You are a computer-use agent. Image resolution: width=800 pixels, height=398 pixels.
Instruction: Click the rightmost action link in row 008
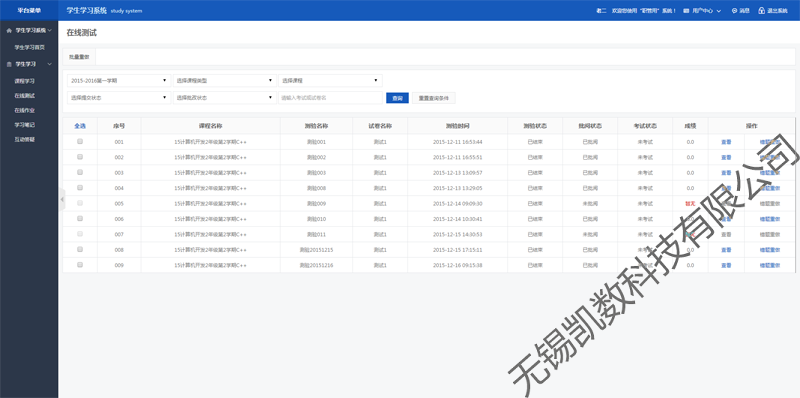tap(769, 250)
